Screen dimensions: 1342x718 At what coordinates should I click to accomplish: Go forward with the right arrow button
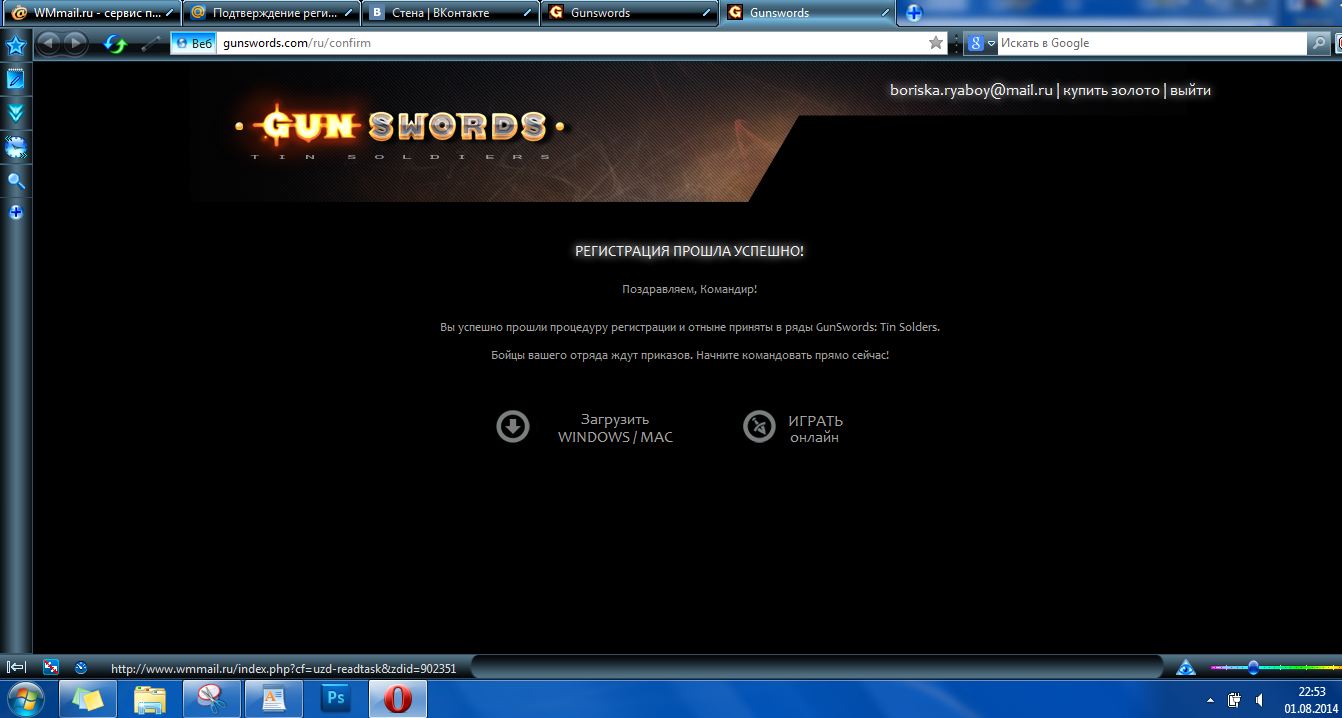coord(76,43)
